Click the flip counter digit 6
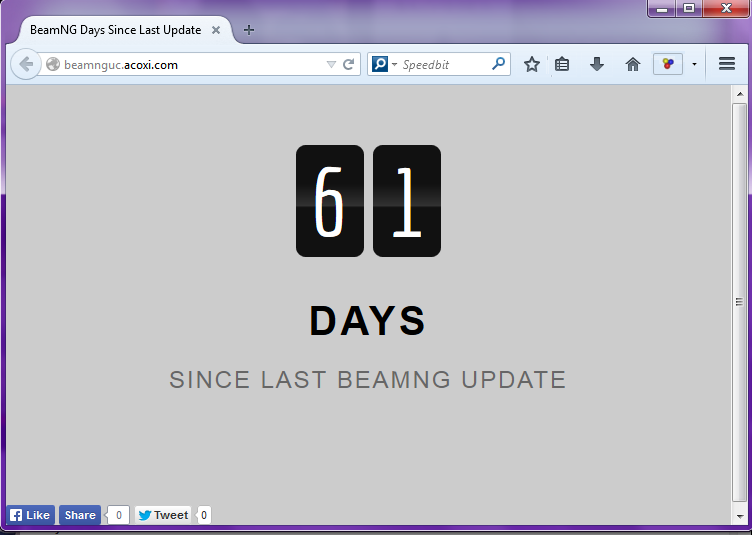The height and width of the screenshot is (535, 752). click(329, 201)
